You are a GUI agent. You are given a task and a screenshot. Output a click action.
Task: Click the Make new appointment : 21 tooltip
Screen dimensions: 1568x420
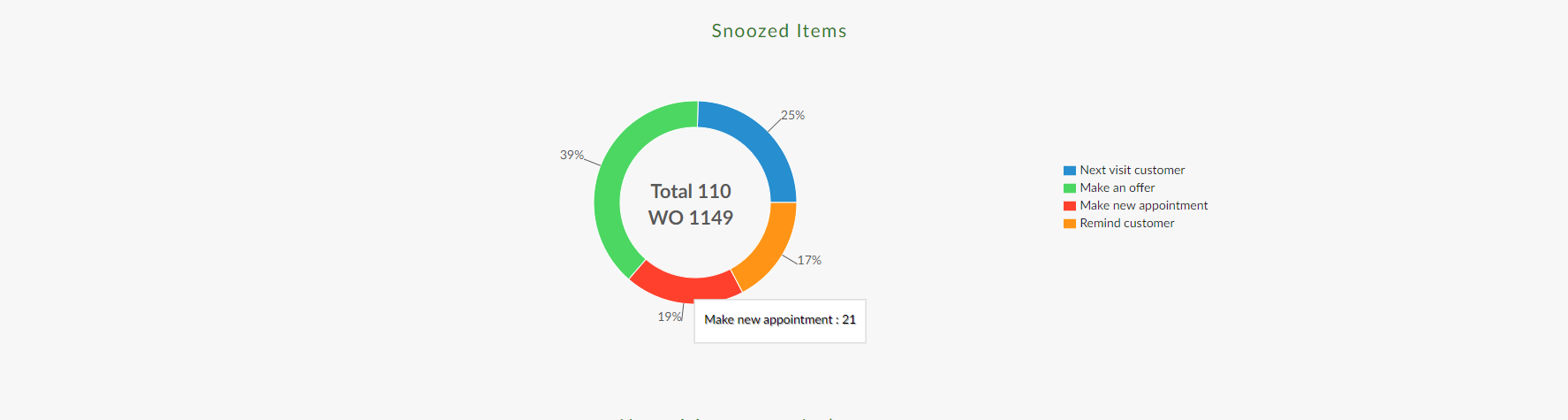click(780, 320)
